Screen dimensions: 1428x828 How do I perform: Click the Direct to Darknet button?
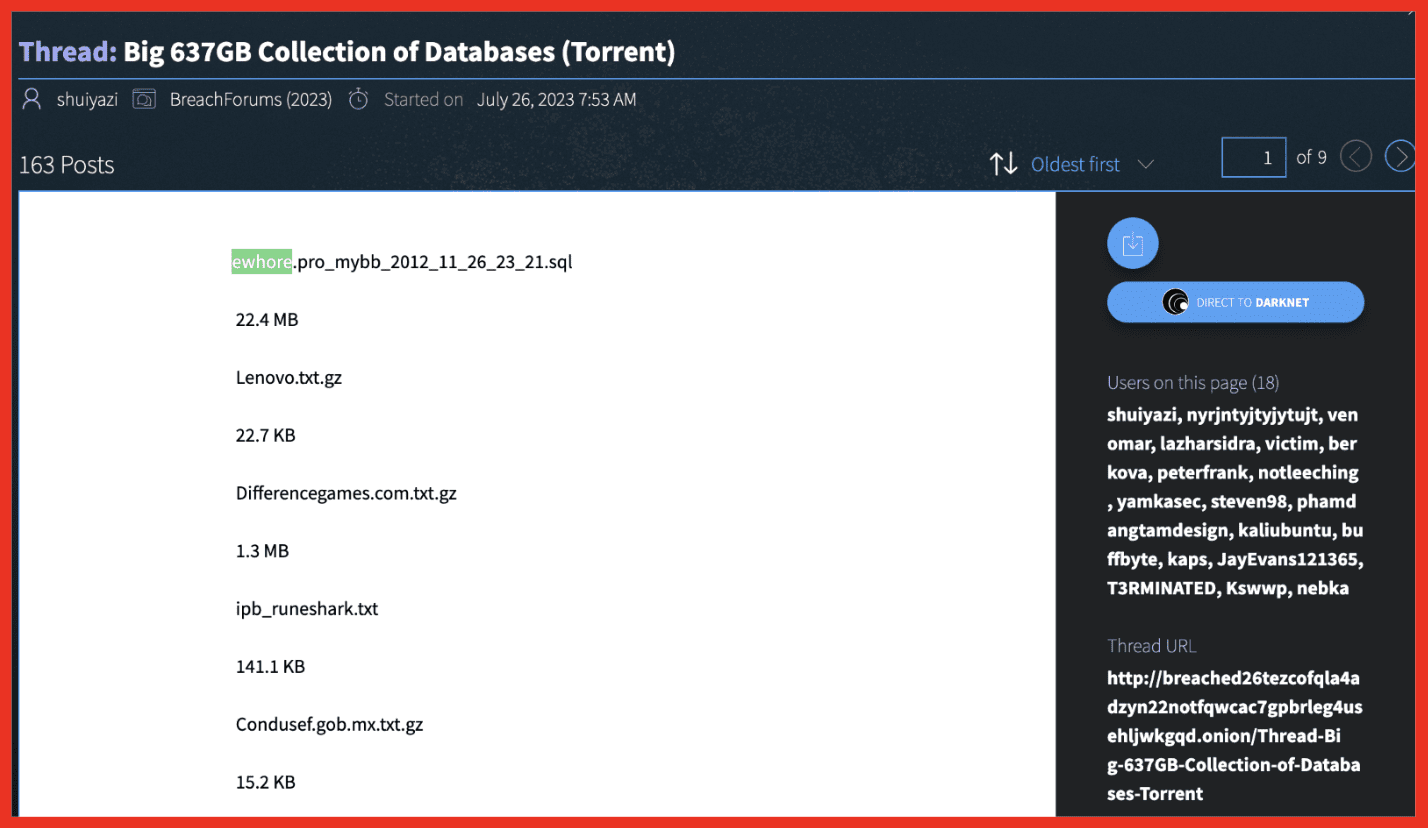[1236, 302]
